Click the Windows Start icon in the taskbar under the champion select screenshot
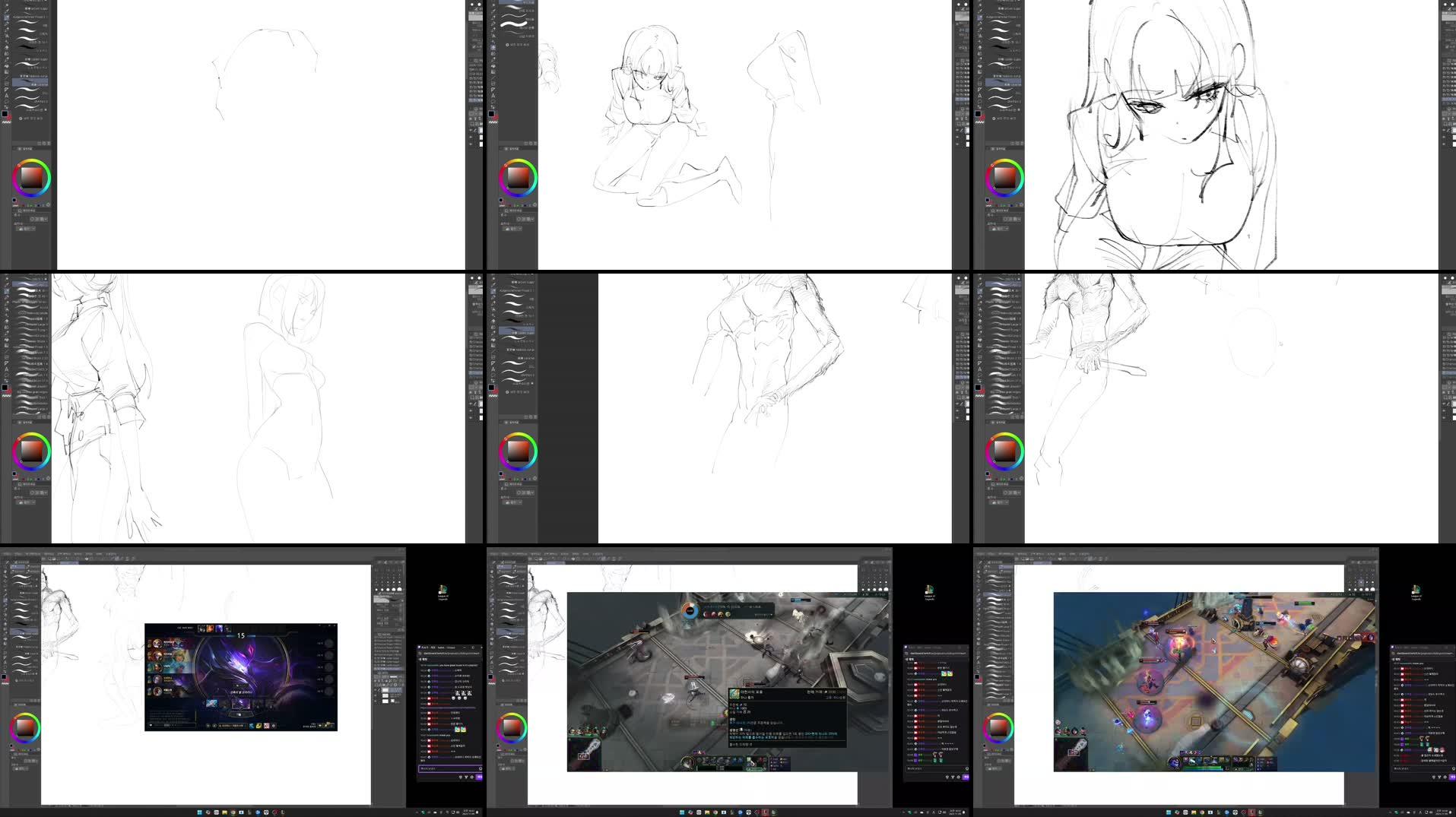The height and width of the screenshot is (817, 1456). [199, 812]
